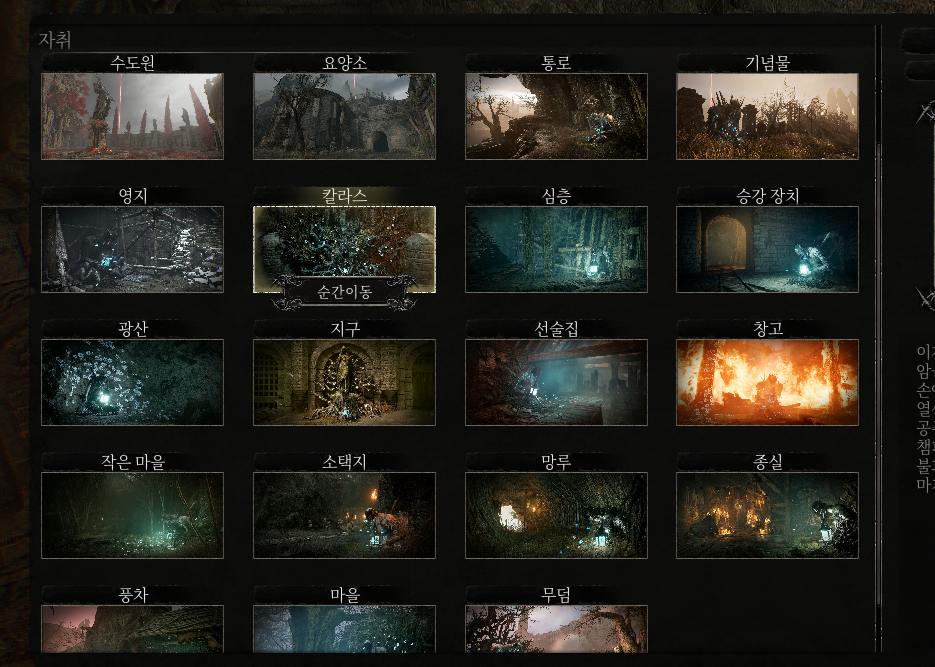Choose the 망루 vestige image
Screen dimensions: 935x667
[x=556, y=515]
